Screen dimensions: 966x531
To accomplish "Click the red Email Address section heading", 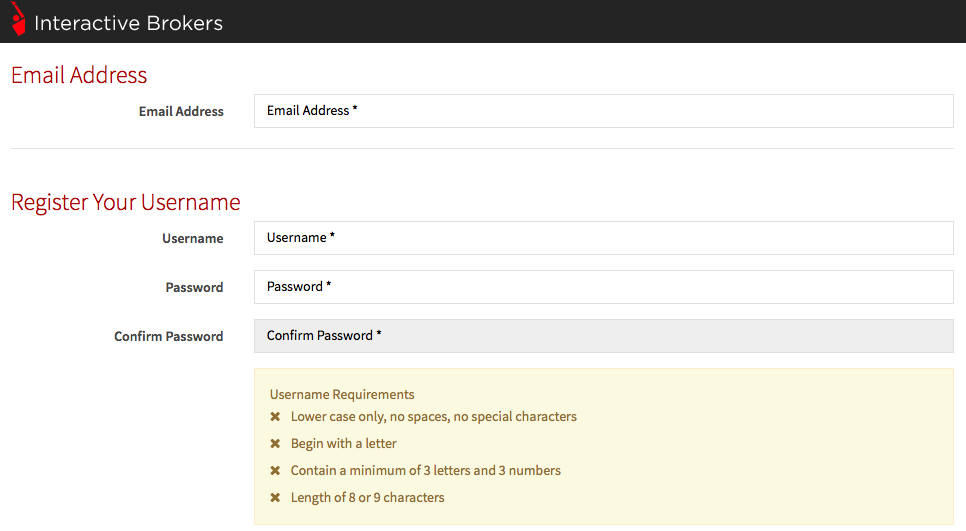I will pyautogui.click(x=79, y=76).
